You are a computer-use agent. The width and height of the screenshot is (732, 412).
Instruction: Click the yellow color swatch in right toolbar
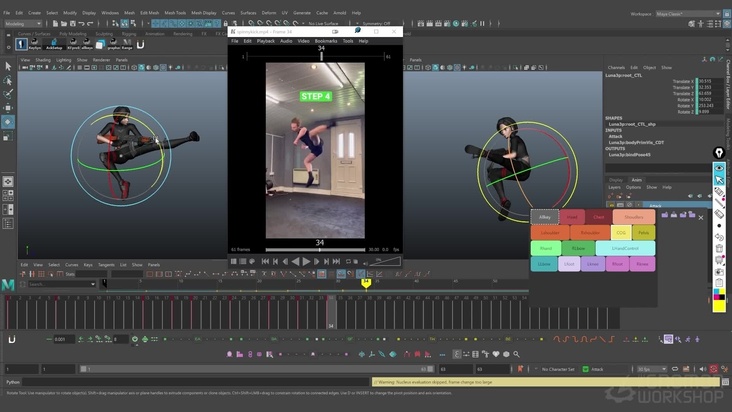point(719,306)
